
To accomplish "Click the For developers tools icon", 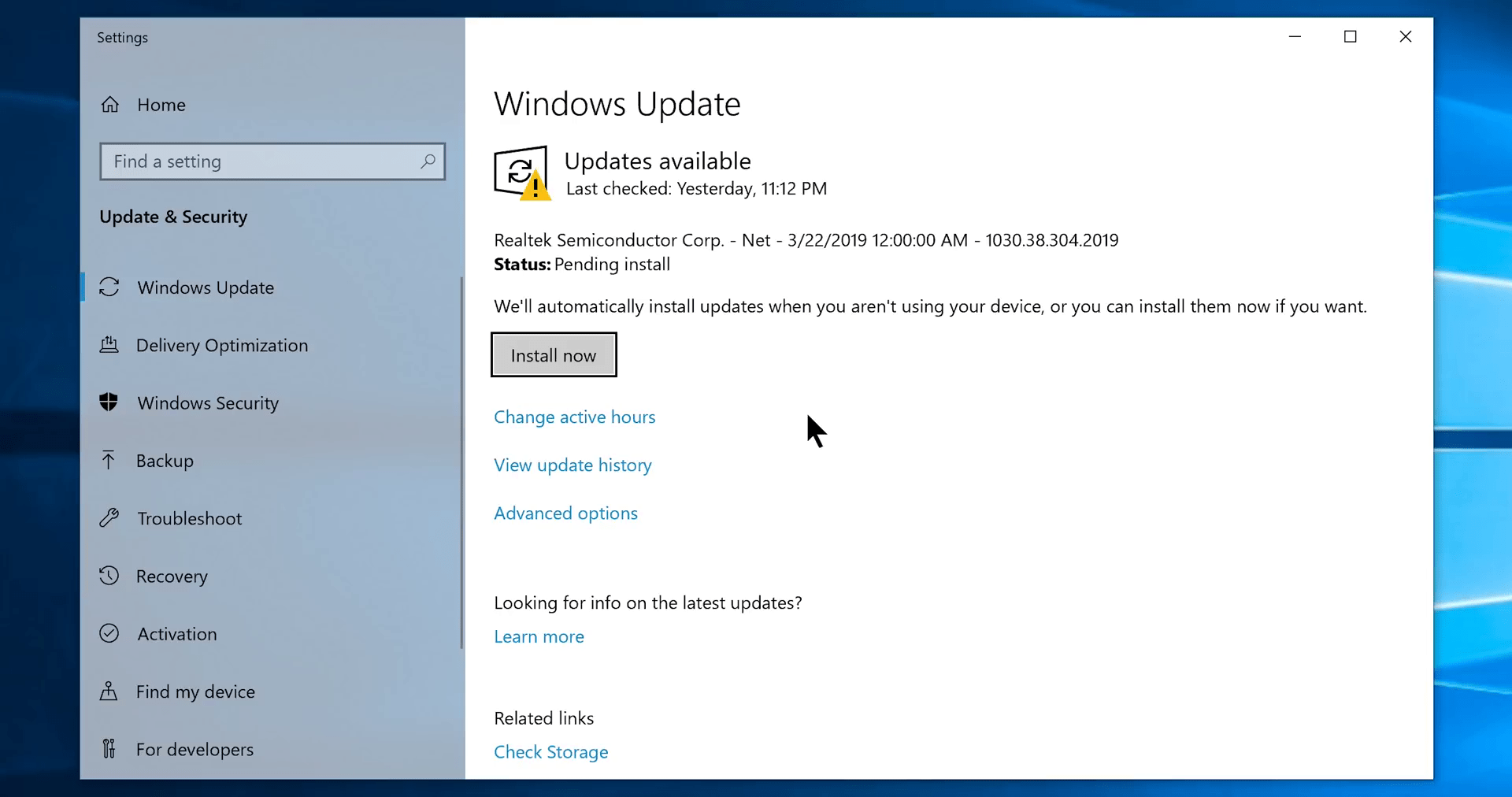I will pos(109,748).
